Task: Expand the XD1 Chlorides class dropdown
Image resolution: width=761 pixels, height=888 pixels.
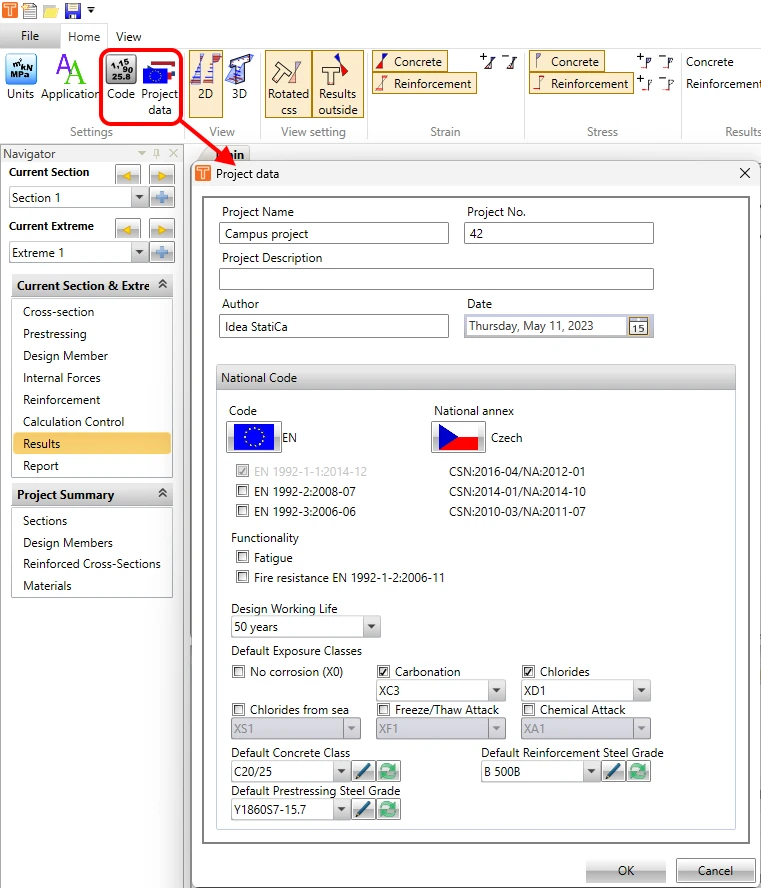Action: pos(642,690)
